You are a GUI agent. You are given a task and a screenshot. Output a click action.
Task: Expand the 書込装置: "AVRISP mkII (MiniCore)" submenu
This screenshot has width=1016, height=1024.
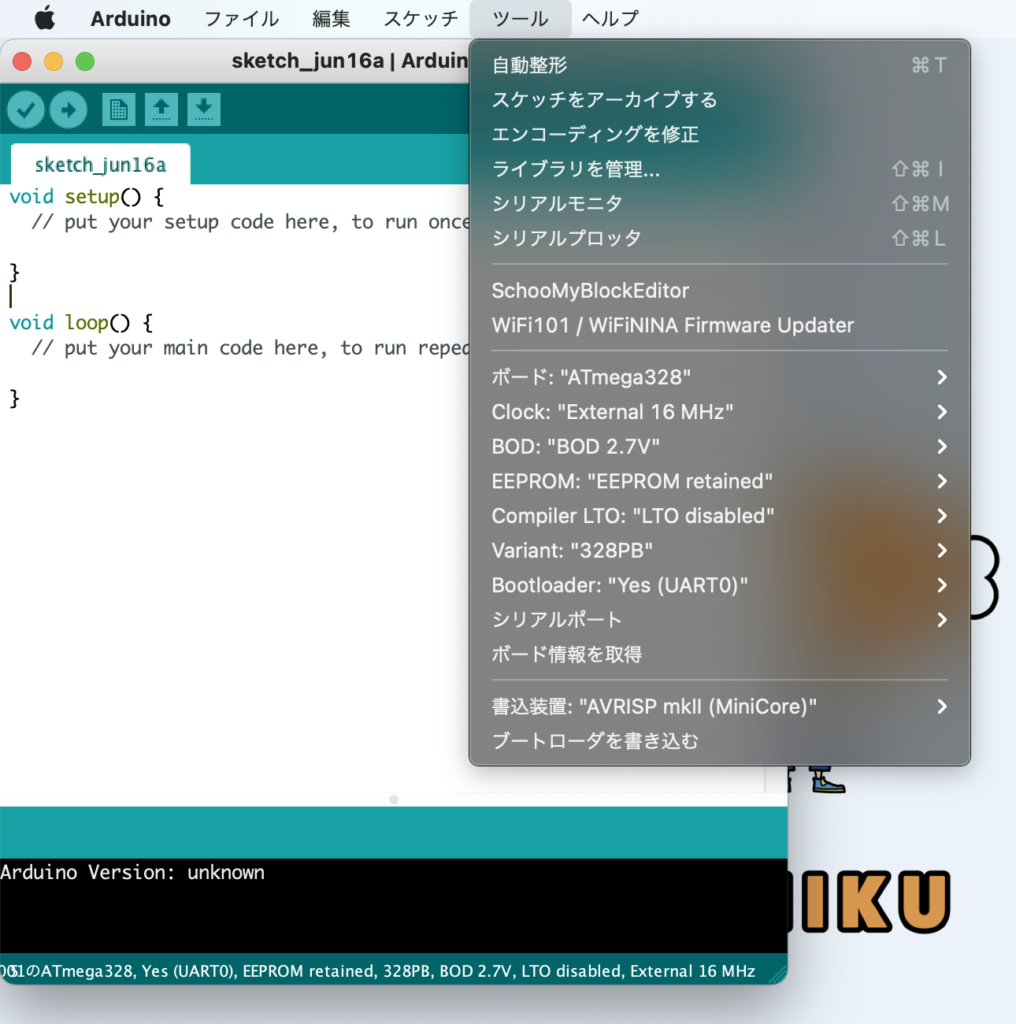720,706
